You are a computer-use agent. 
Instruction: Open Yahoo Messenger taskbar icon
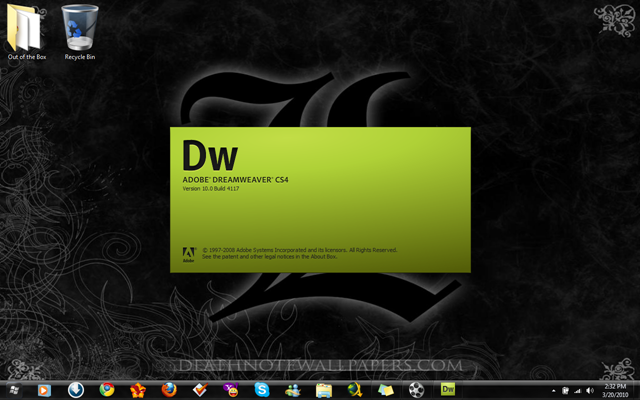[x=231, y=390]
